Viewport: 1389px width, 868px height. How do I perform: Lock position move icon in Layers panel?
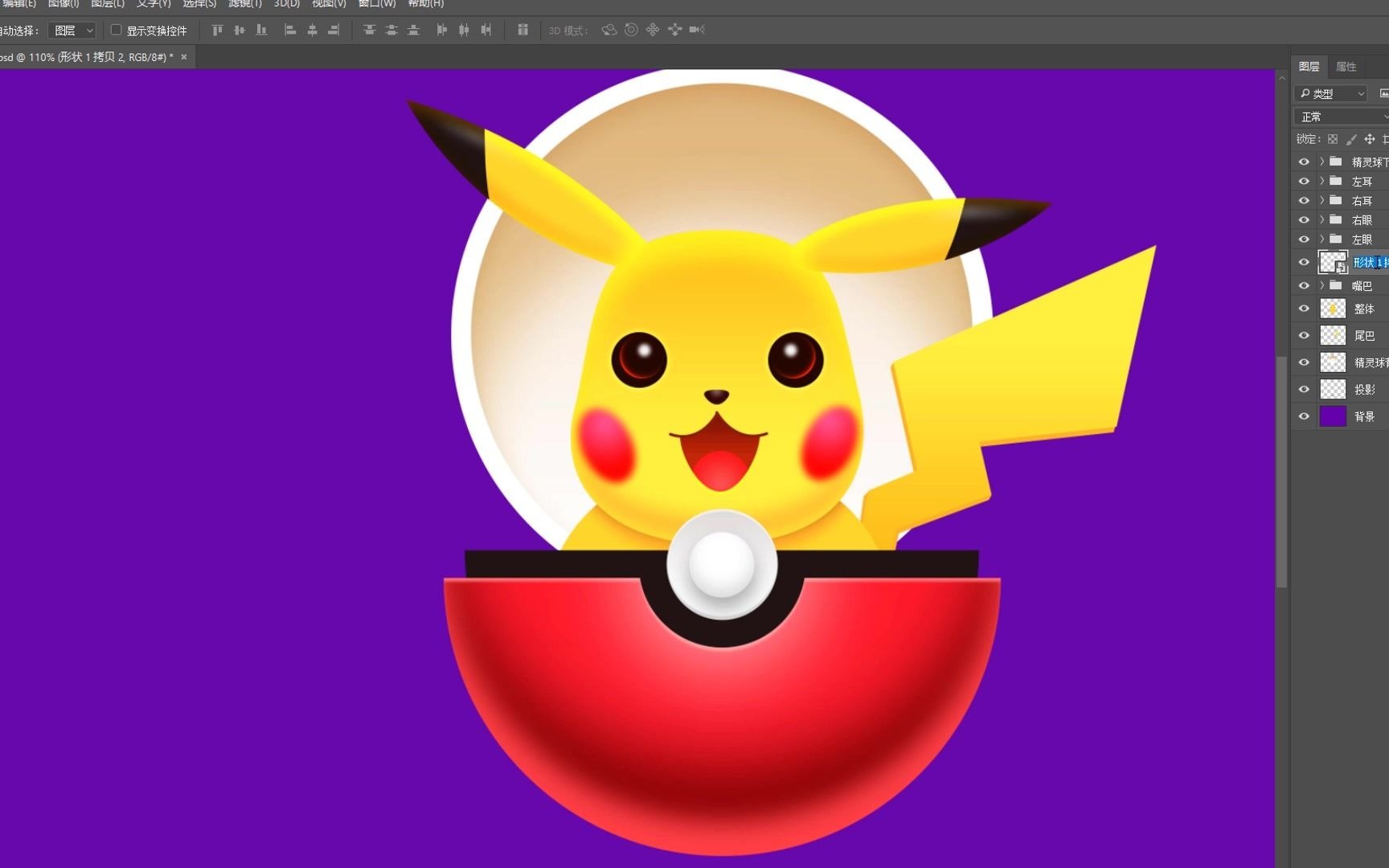point(1370,139)
